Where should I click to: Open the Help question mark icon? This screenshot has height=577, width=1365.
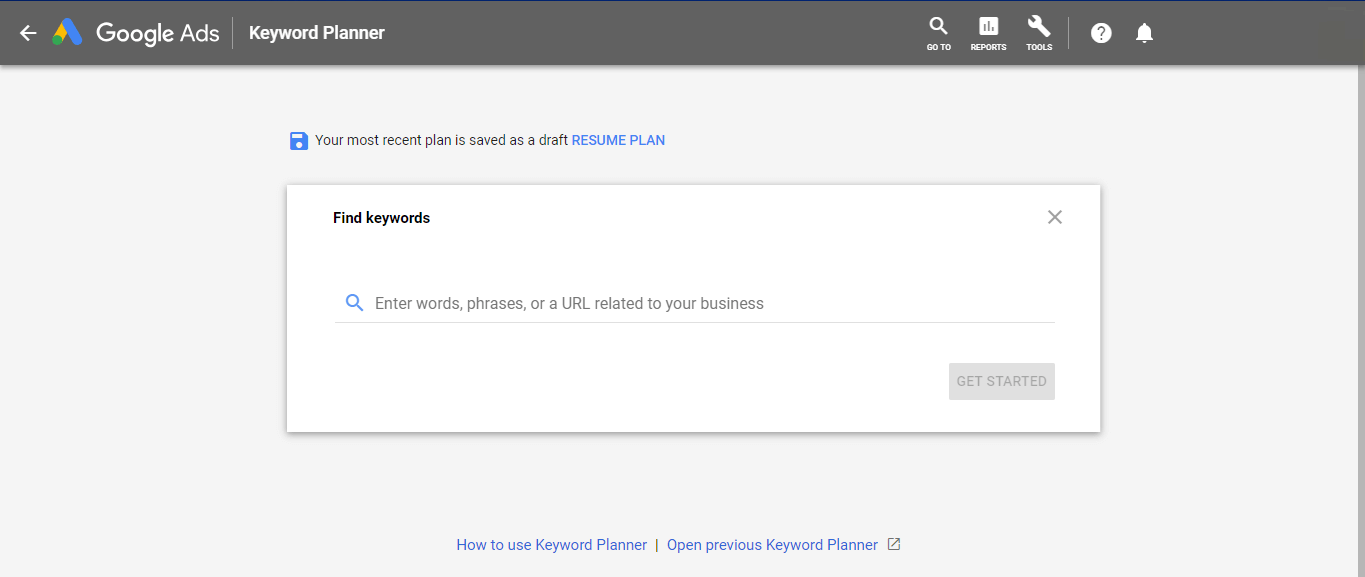point(1101,33)
